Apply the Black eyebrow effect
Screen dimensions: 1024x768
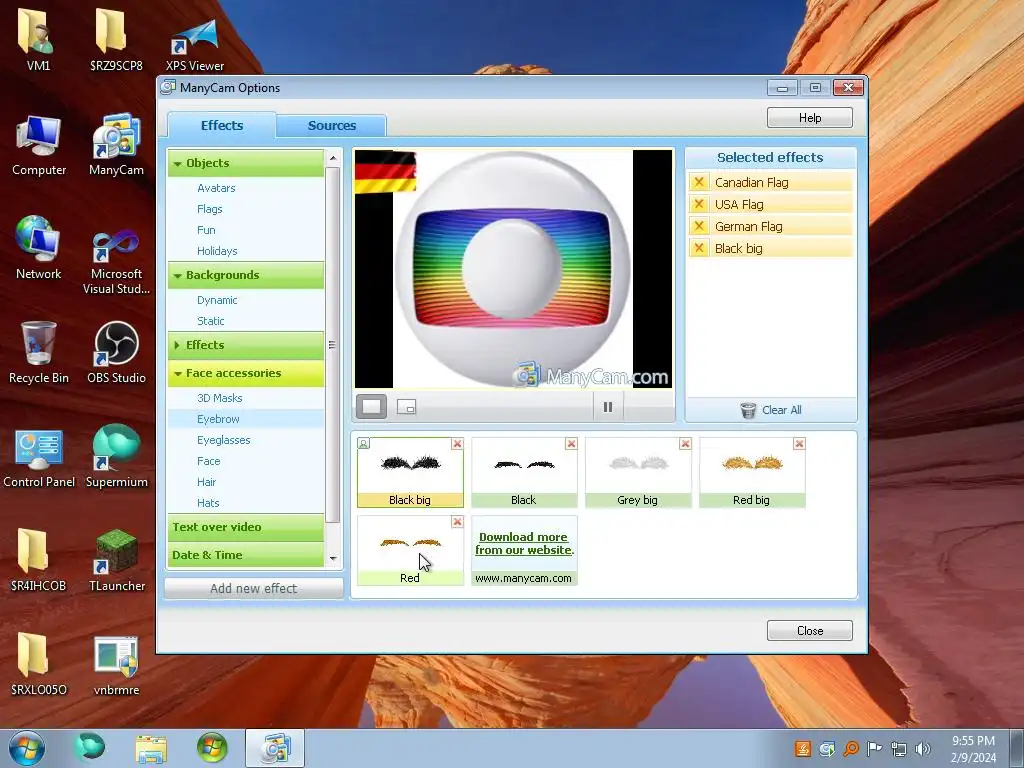click(524, 473)
